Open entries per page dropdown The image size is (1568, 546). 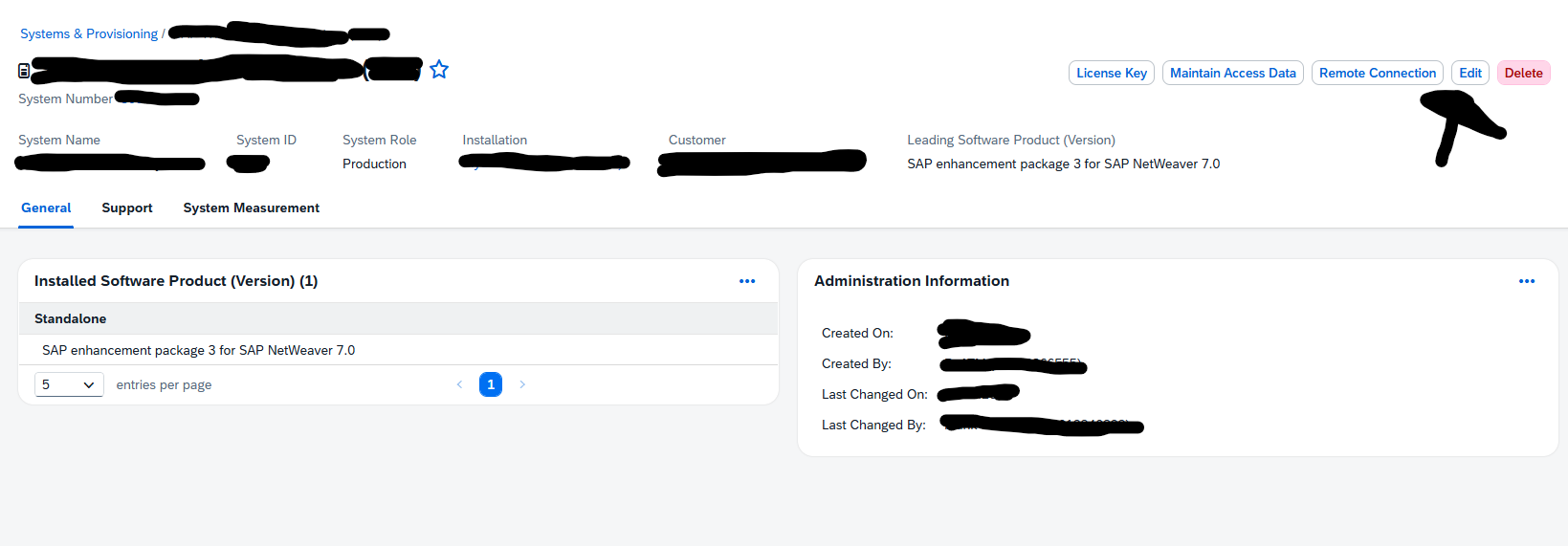69,384
